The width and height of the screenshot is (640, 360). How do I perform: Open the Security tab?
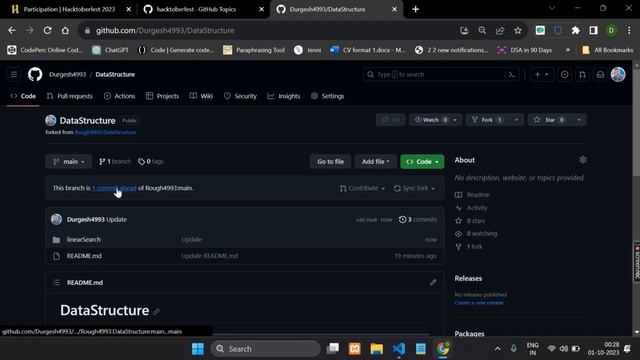[240, 96]
